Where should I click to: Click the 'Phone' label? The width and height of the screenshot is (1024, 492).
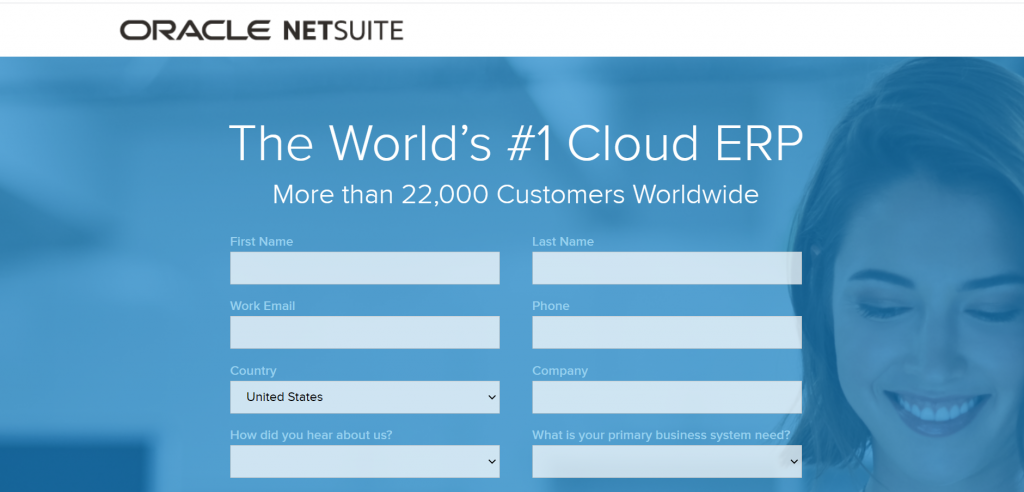(551, 306)
